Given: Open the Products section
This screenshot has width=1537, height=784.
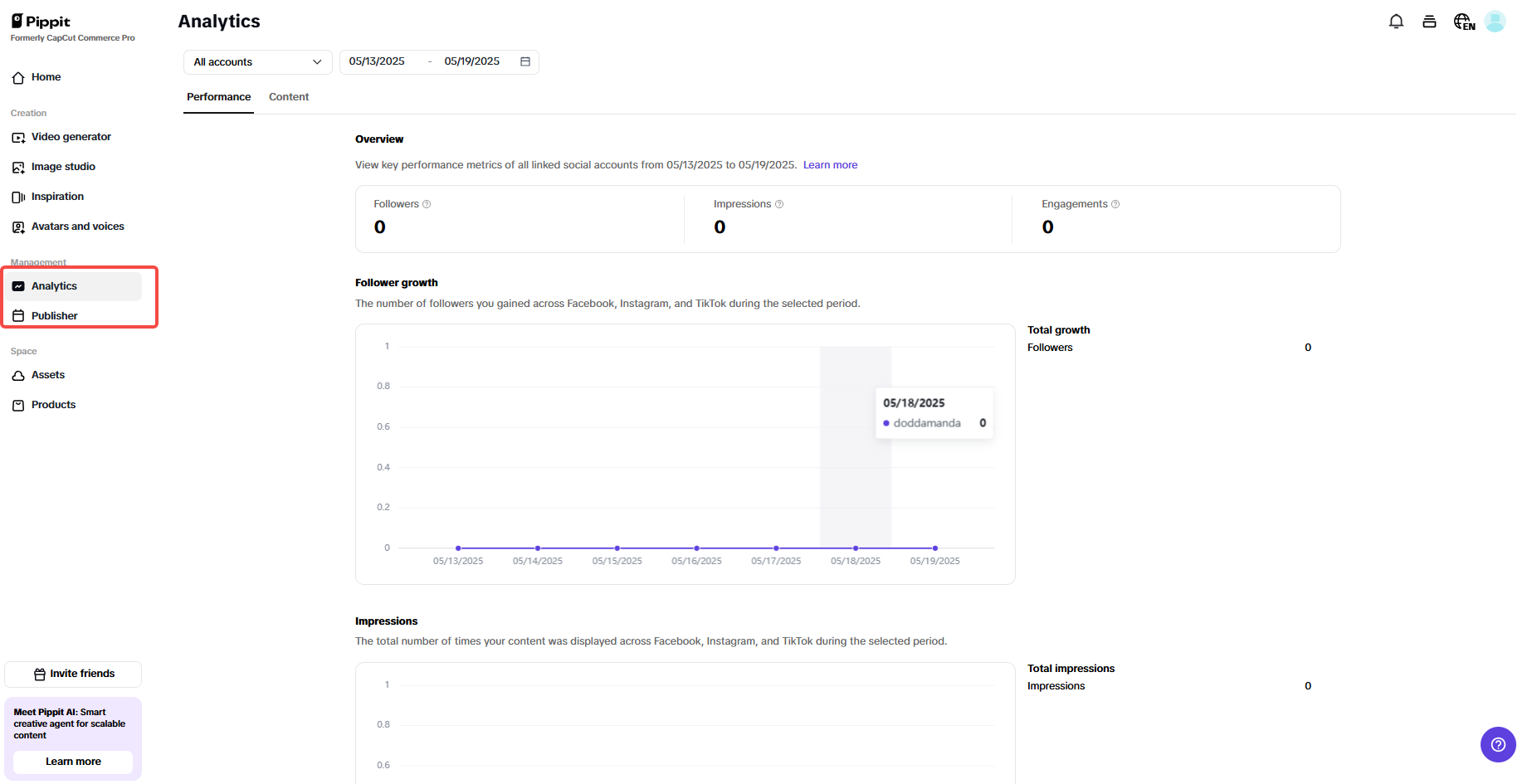Looking at the screenshot, I should click(52, 404).
